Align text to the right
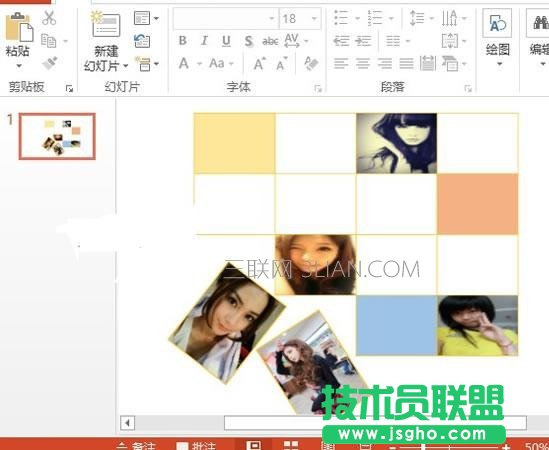This screenshot has width=549, height=450. click(x=384, y=64)
